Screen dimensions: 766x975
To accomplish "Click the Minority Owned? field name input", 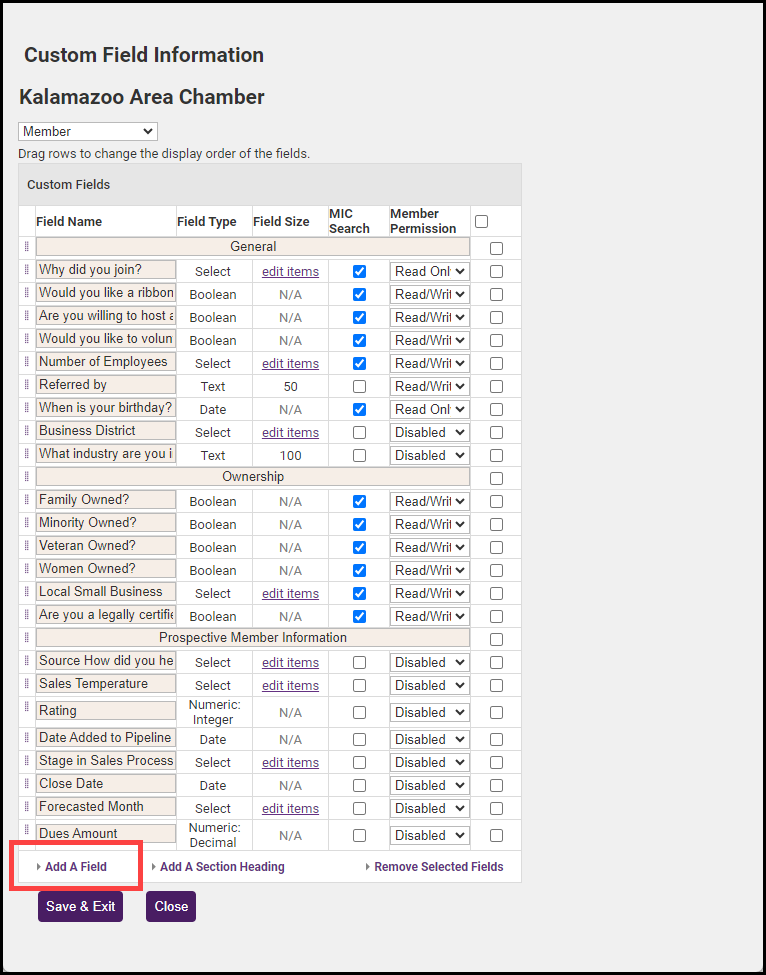I will pos(106,523).
